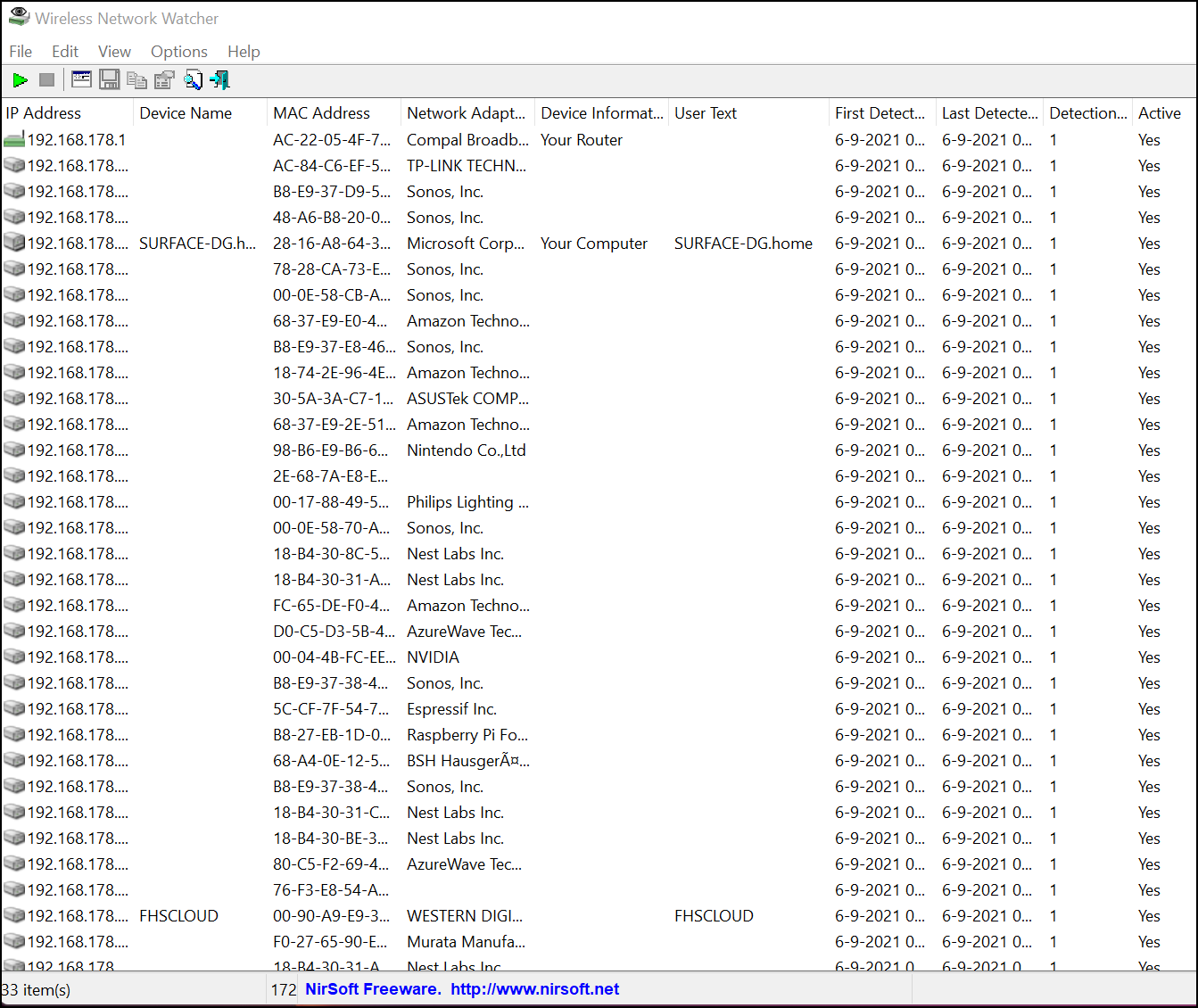1198x1008 pixels.
Task: Click the 'FHSCLOUD' User Text cell
Action: tap(714, 916)
